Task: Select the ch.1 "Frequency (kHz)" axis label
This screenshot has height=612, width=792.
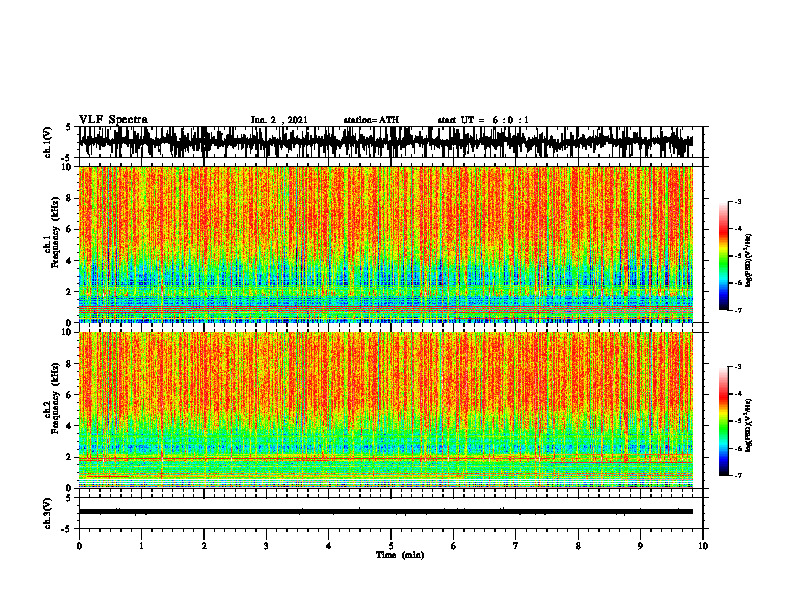Action: (56, 232)
